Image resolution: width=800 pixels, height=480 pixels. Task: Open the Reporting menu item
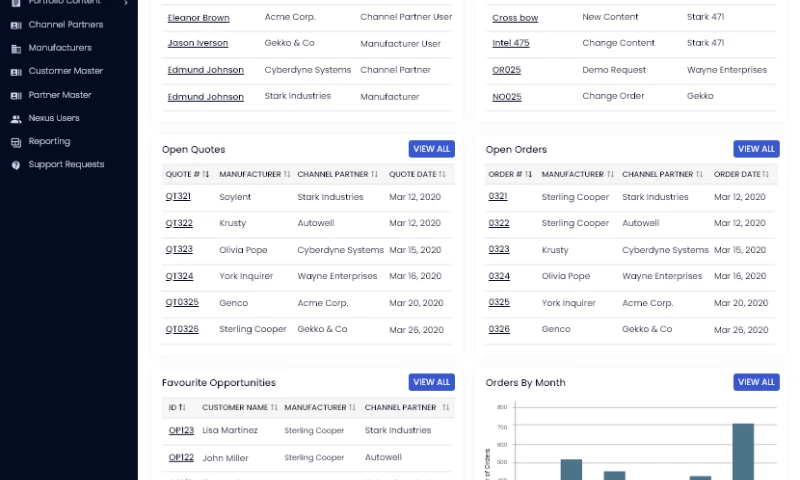[49, 142]
